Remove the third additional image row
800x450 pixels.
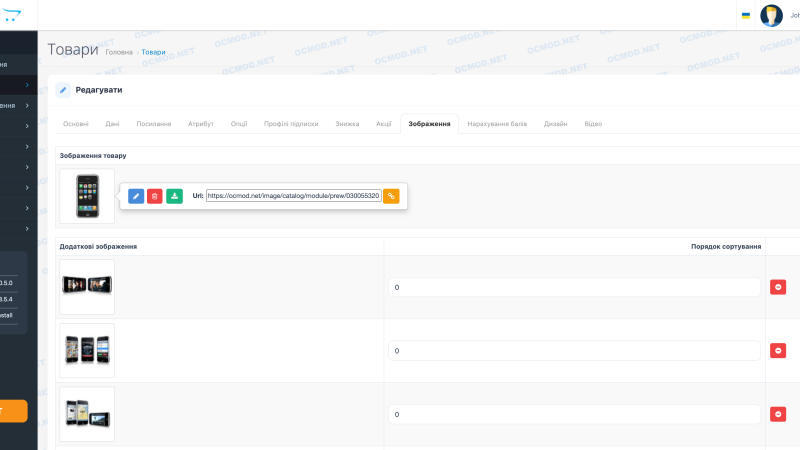pos(778,414)
